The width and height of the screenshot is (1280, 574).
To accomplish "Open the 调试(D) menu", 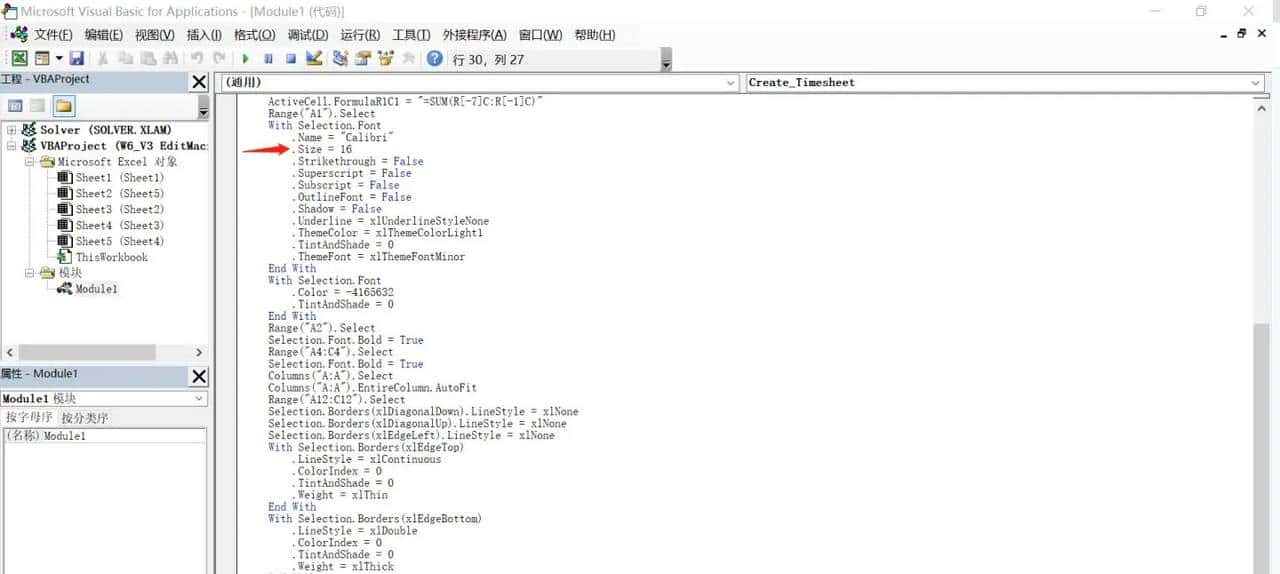I will click(x=308, y=35).
